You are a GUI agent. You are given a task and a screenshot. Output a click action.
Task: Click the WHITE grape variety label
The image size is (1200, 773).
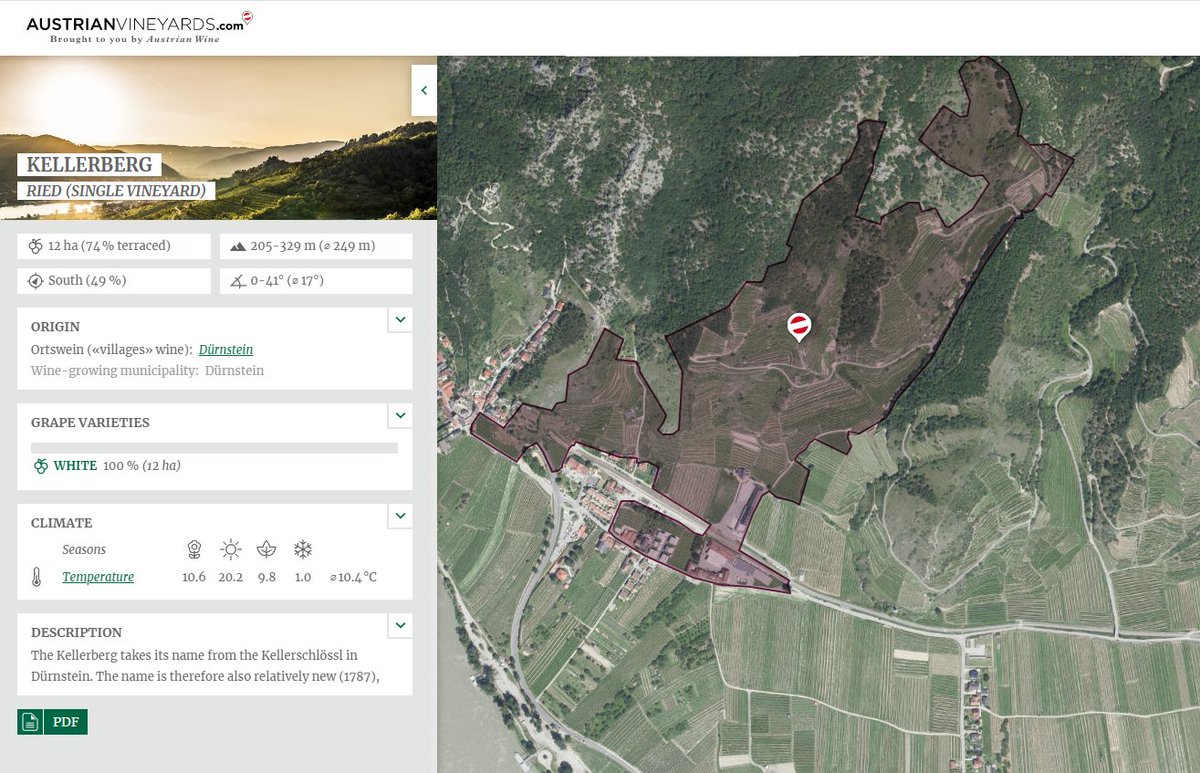pos(75,466)
